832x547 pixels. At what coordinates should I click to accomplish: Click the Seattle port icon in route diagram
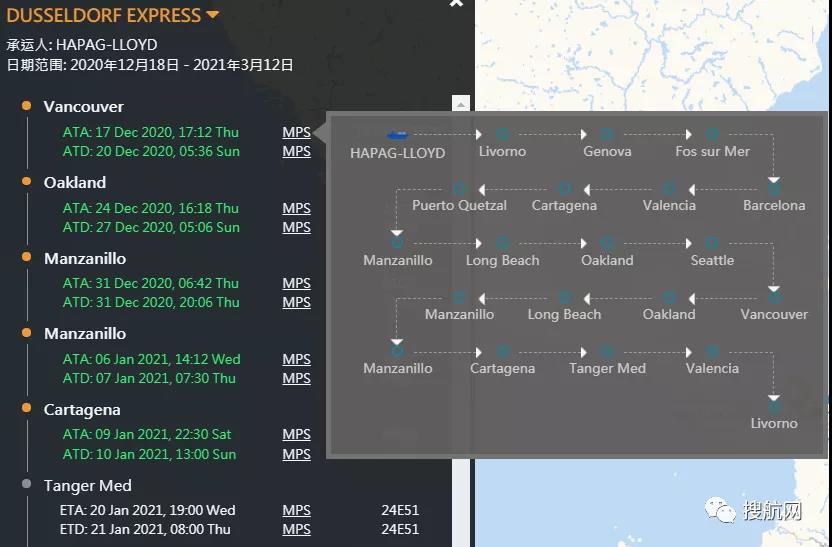tap(712, 243)
